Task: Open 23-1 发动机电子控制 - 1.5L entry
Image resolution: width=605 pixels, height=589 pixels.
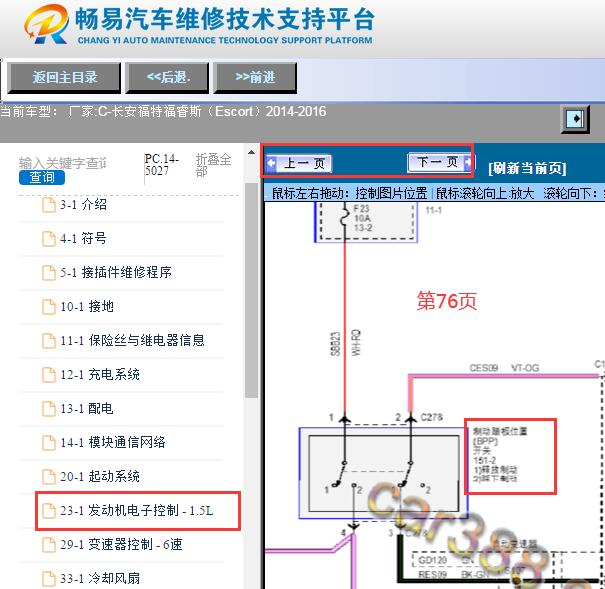Action: click(138, 510)
